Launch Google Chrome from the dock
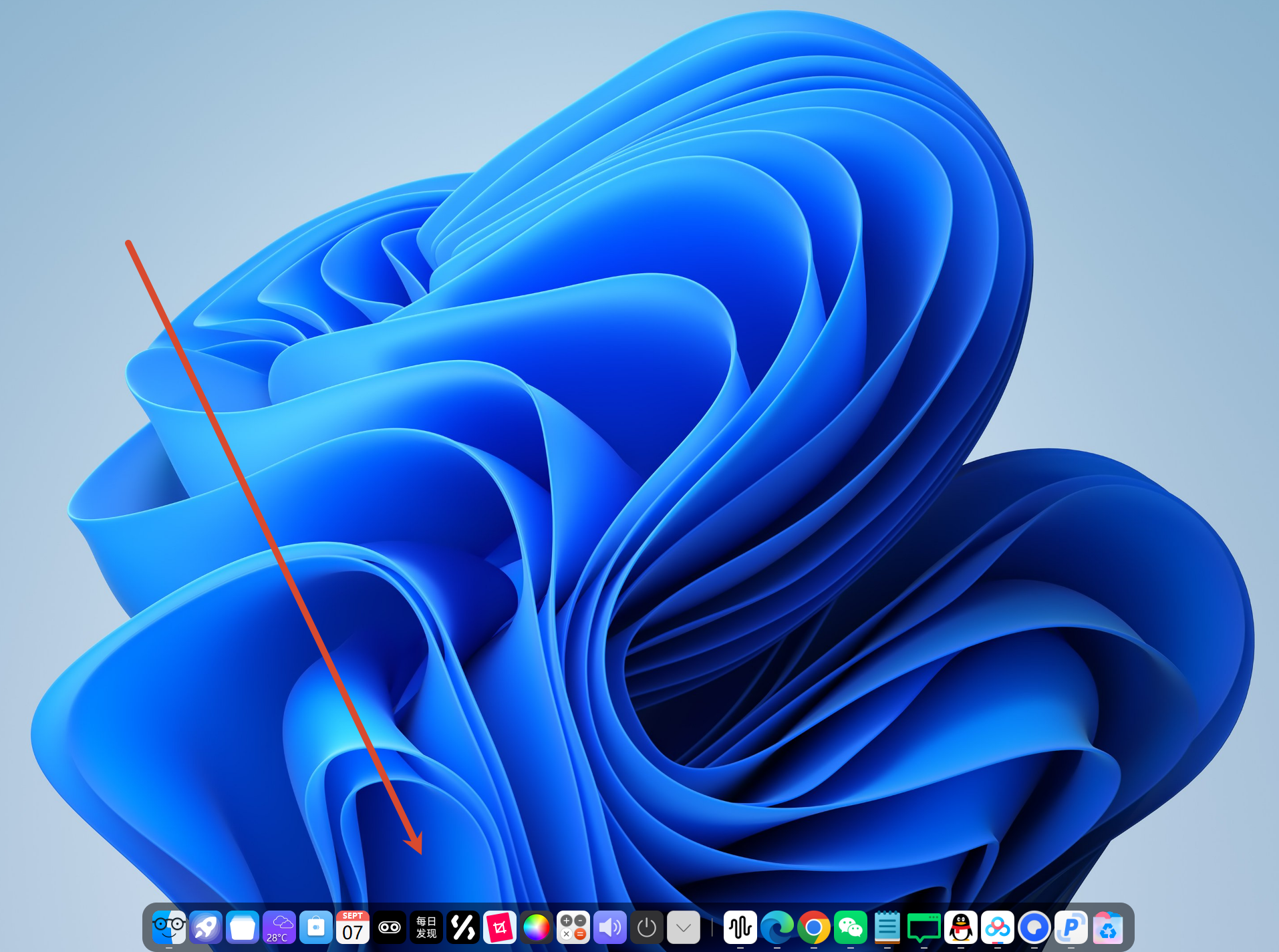 [x=814, y=927]
